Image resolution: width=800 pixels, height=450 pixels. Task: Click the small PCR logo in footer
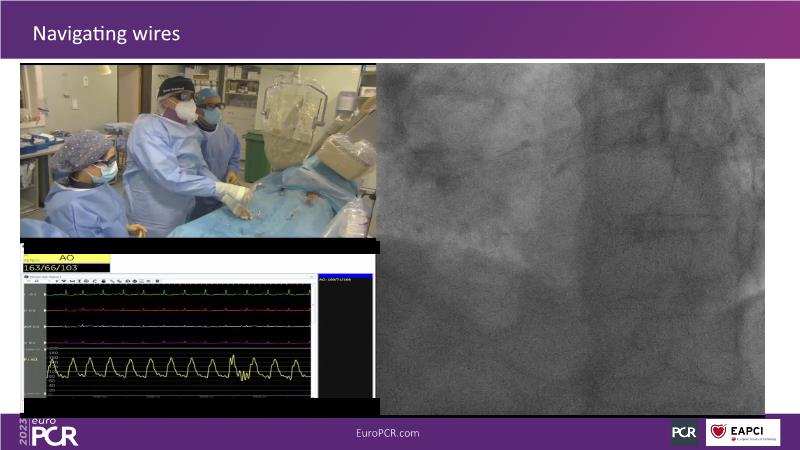pos(684,432)
